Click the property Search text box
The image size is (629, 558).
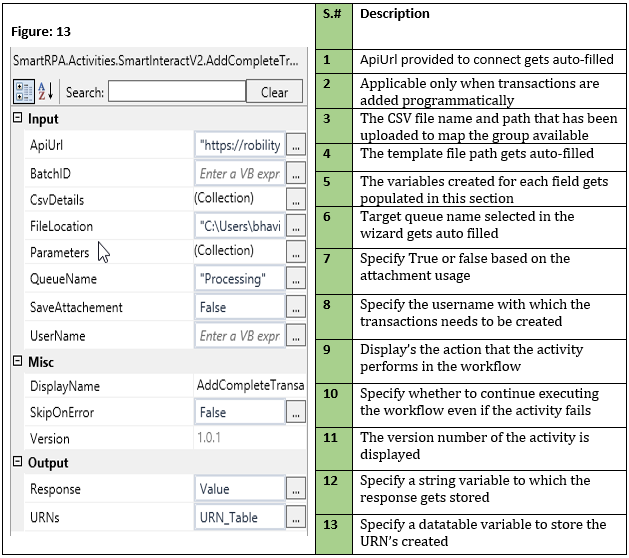[176, 92]
